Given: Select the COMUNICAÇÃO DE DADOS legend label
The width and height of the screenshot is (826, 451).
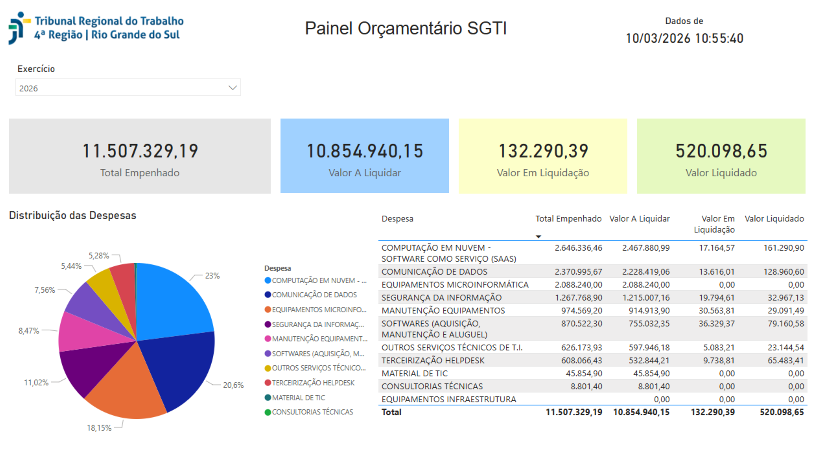Looking at the screenshot, I should 316,295.
